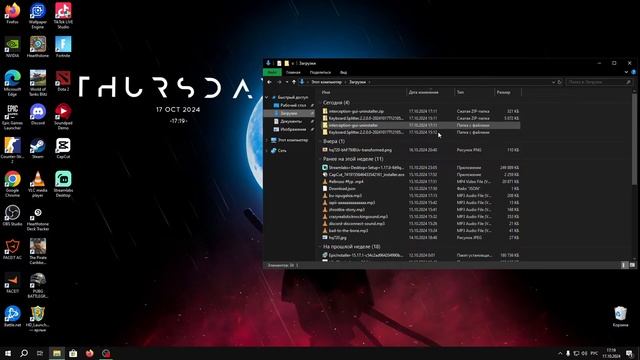Image resolution: width=640 pixels, height=360 pixels.
Task: Open the Wallpaper Engine desktop icon
Action: [38, 16]
